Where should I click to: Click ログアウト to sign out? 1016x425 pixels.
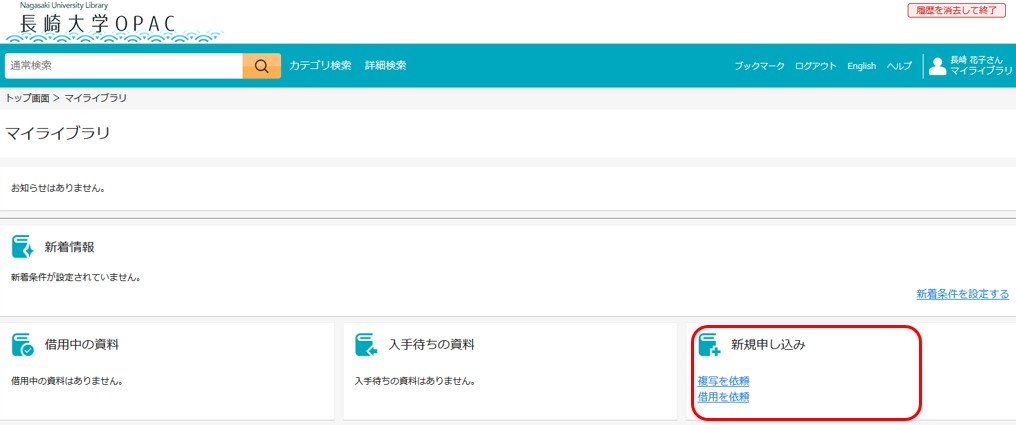coord(816,66)
